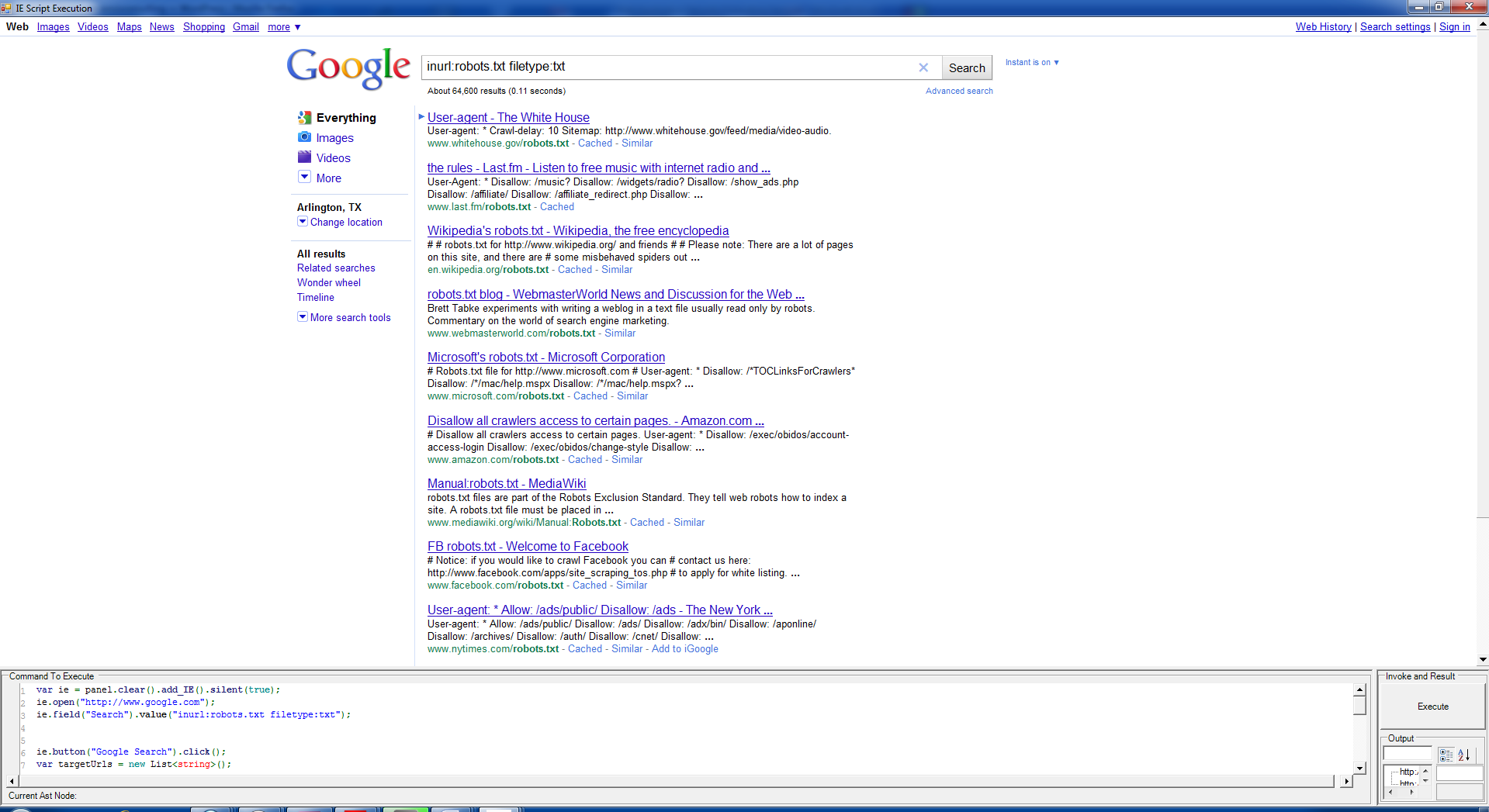Run the script with the Execute button
Viewport: 1489px width, 812px height.
pyautogui.click(x=1432, y=707)
